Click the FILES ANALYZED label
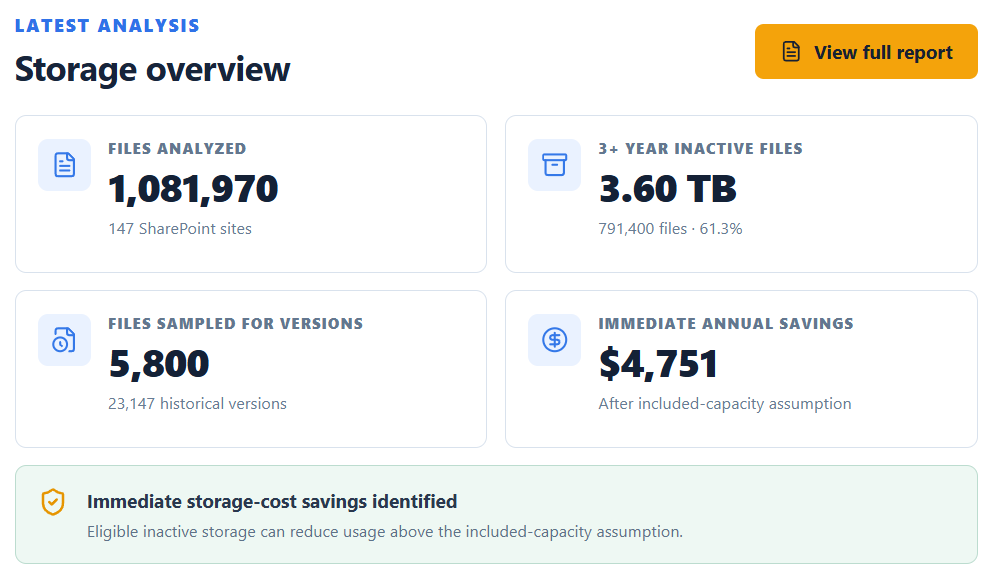Viewport: 996px width, 577px height. (177, 149)
